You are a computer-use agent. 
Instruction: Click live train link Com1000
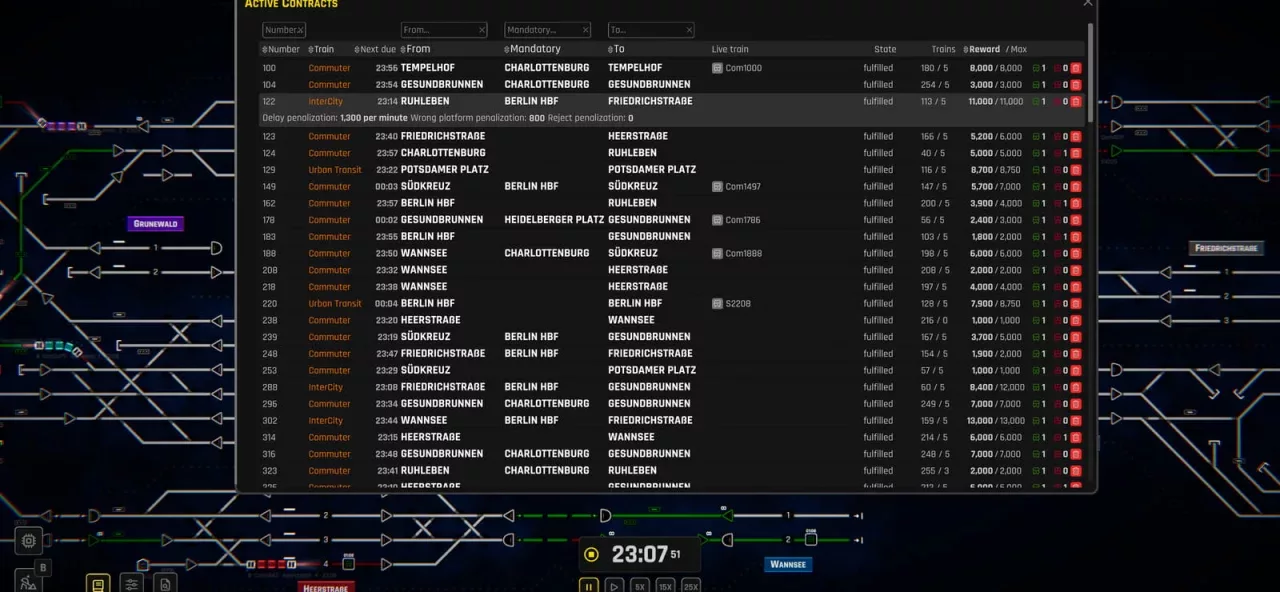[743, 68]
